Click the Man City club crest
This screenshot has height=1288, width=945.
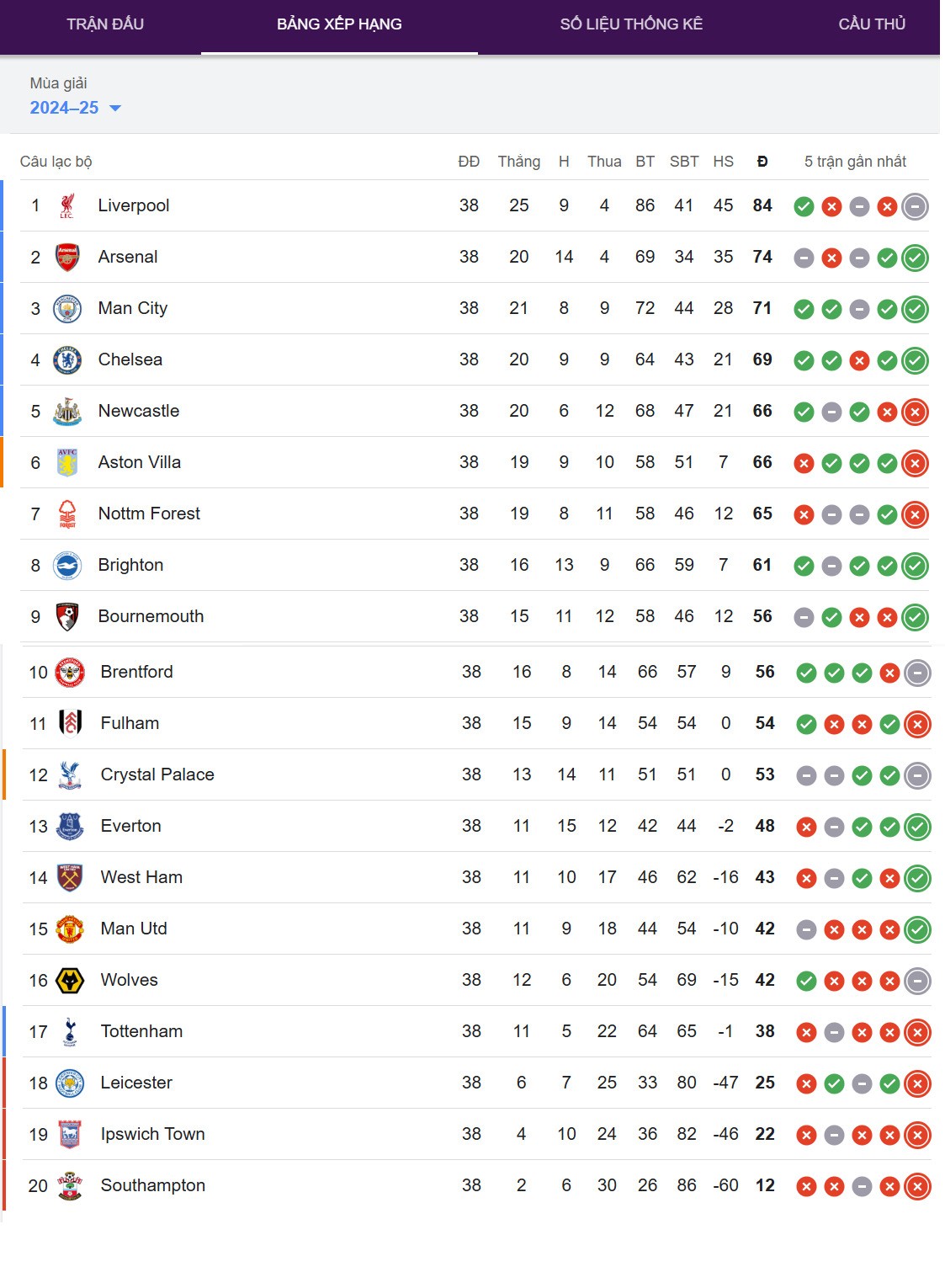click(67, 309)
